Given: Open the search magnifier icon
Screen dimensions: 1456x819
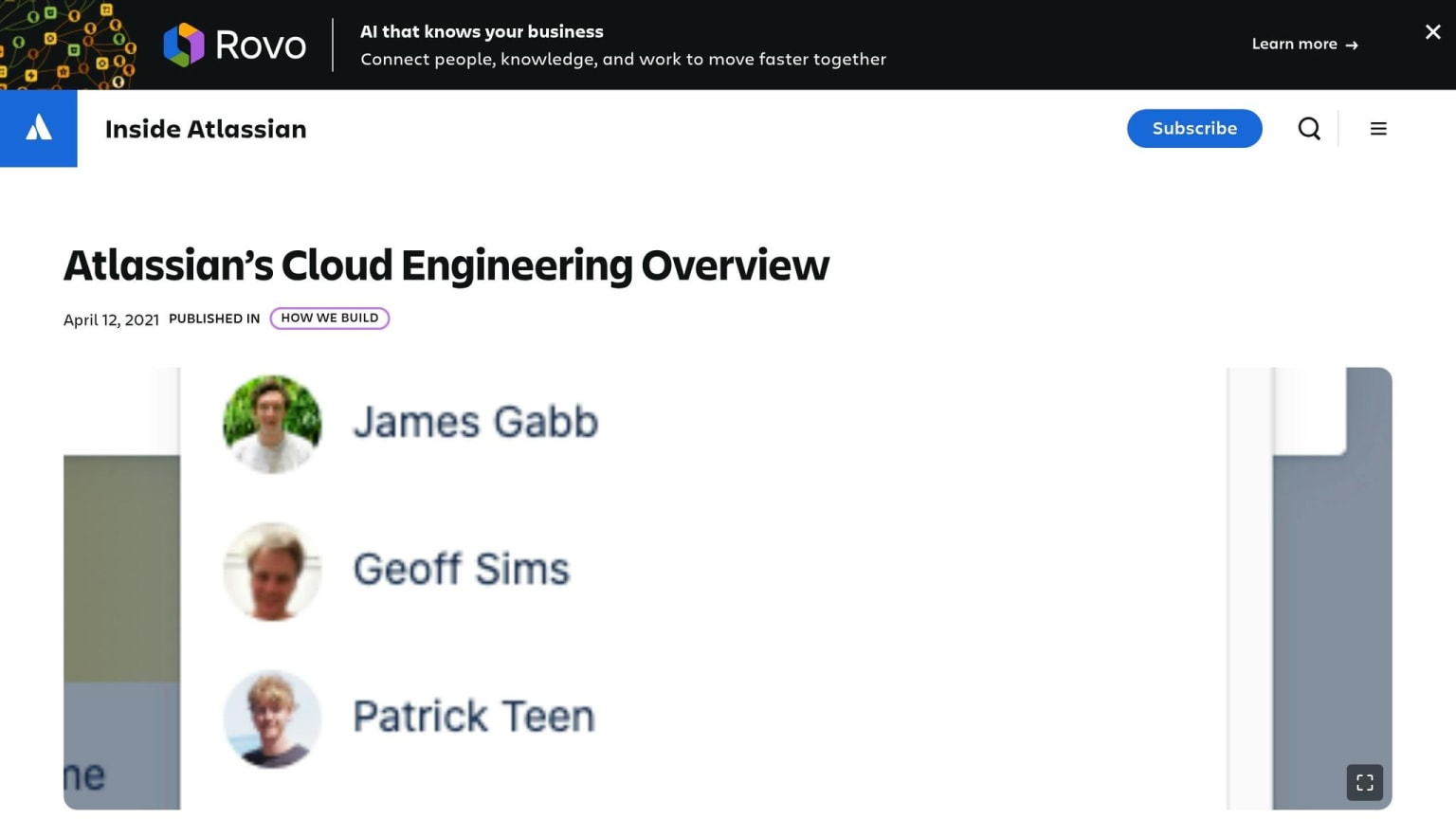Looking at the screenshot, I should click(1309, 128).
